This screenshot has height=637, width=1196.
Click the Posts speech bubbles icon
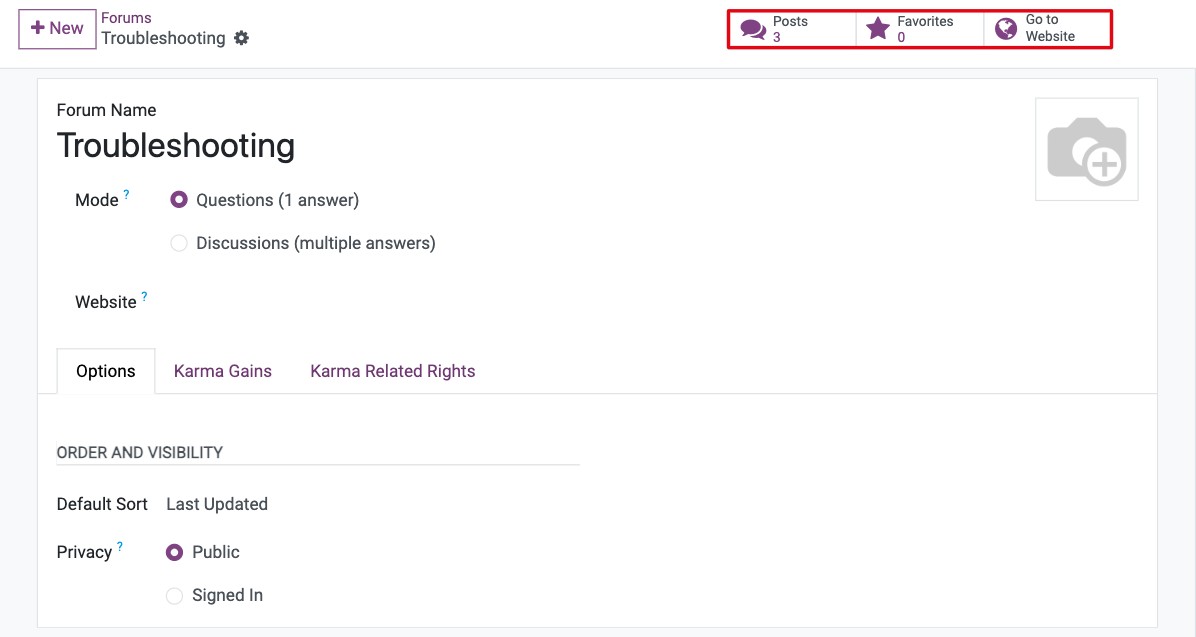[x=753, y=29]
